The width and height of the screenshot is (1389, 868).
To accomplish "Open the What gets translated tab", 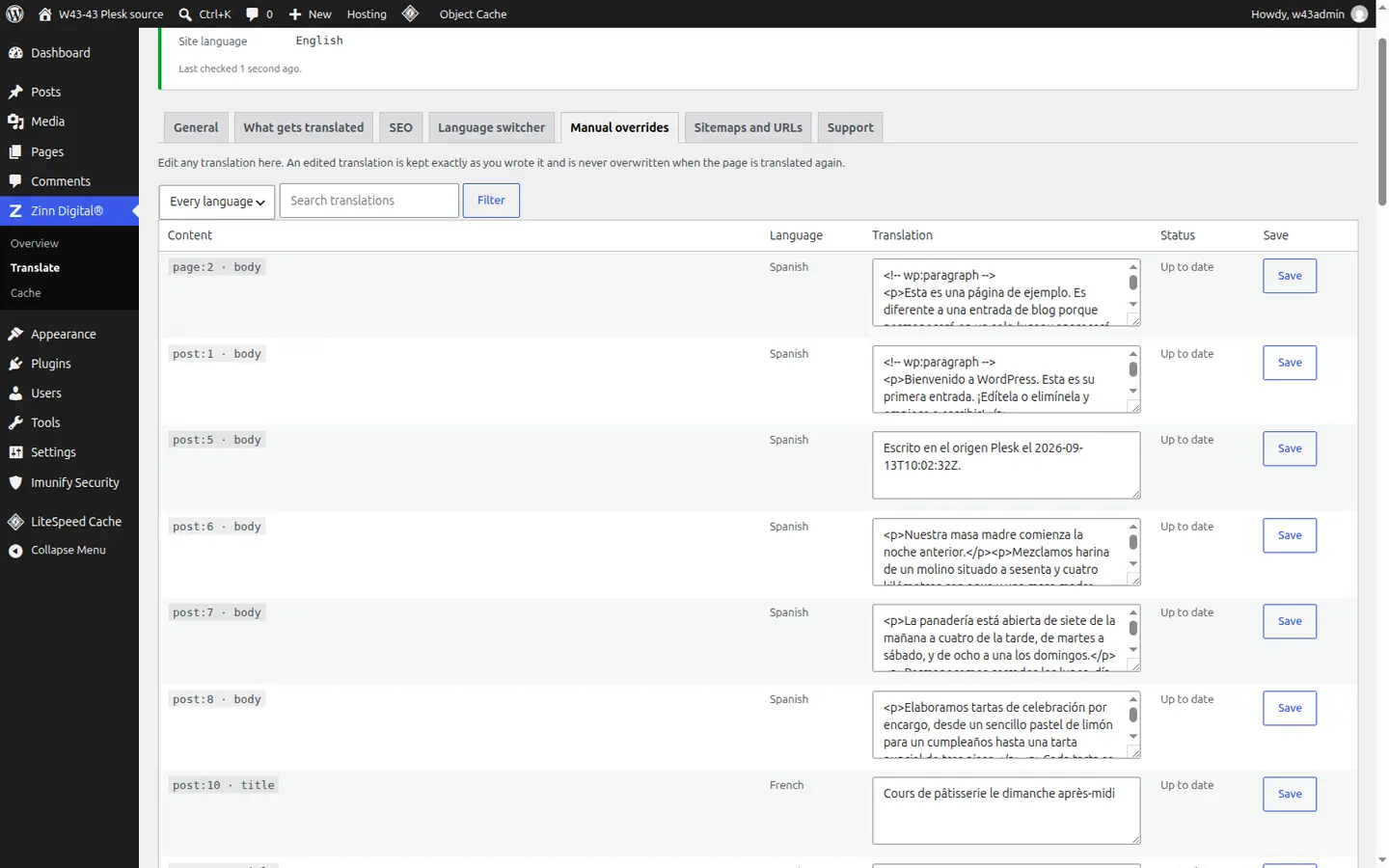I will (x=304, y=127).
